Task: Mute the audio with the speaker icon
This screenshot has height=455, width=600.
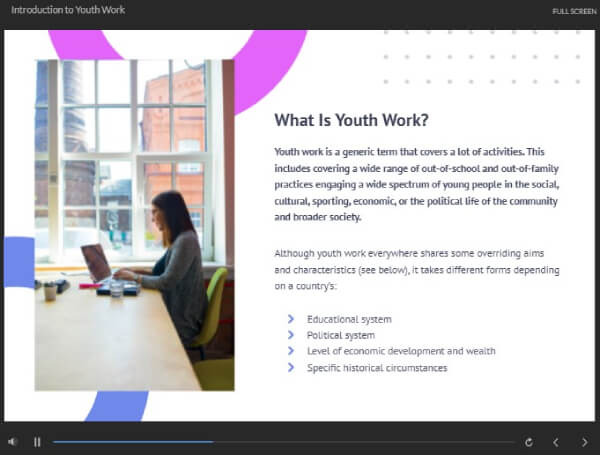Action: click(x=13, y=442)
